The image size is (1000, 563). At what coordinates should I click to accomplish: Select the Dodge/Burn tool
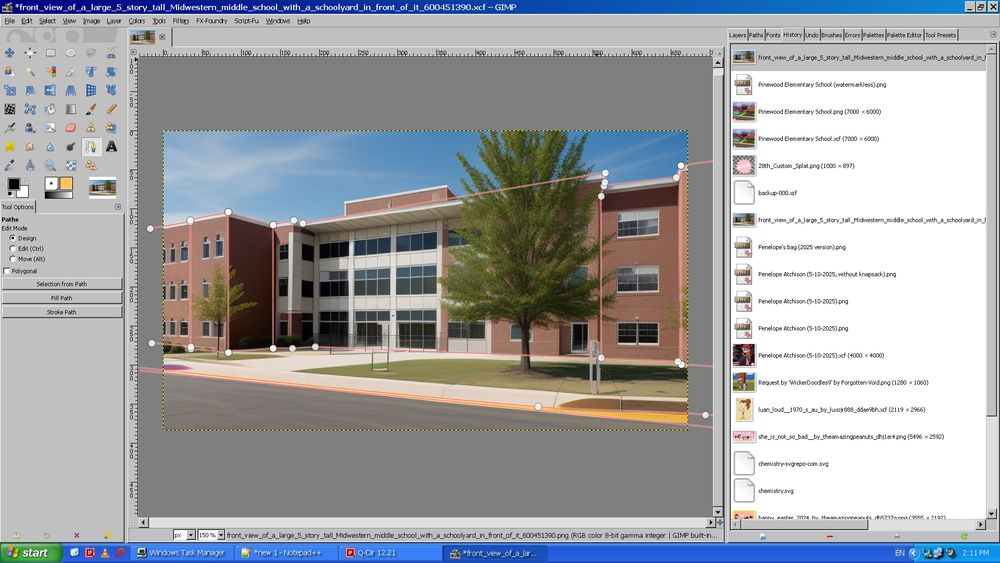click(71, 147)
